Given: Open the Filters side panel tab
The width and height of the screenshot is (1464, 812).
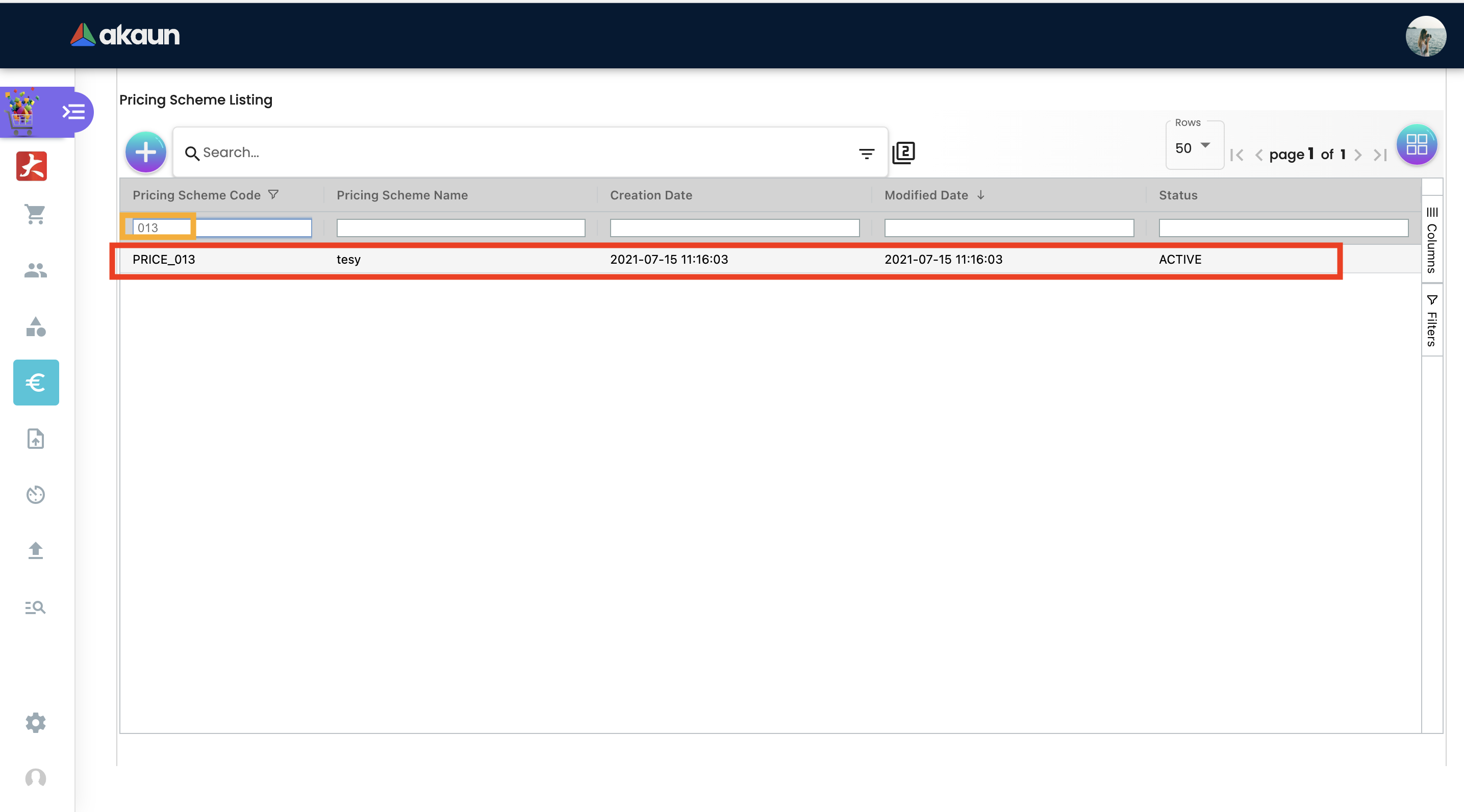Looking at the screenshot, I should tap(1431, 321).
